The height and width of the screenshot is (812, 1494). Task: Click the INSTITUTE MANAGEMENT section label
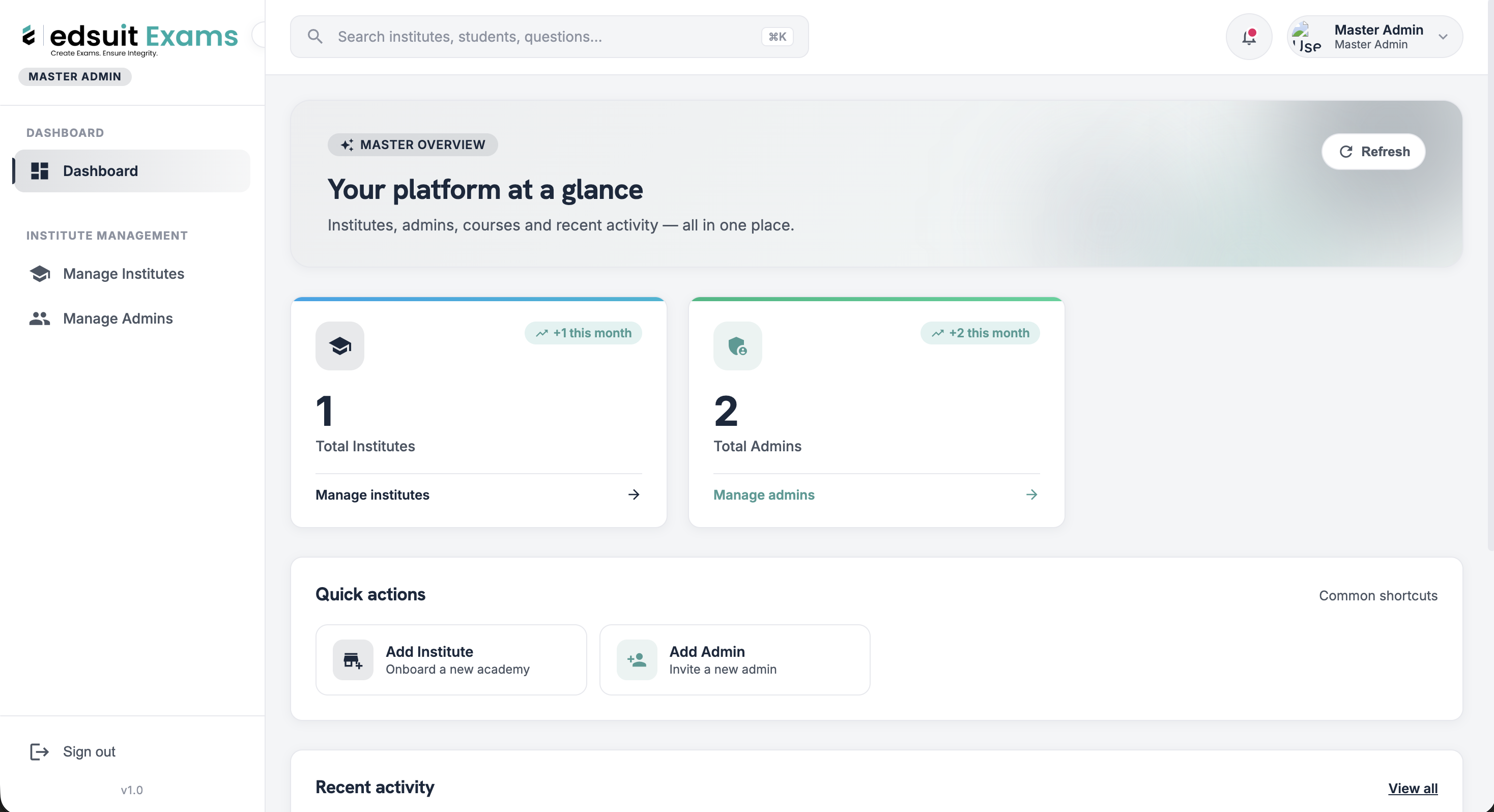107,236
